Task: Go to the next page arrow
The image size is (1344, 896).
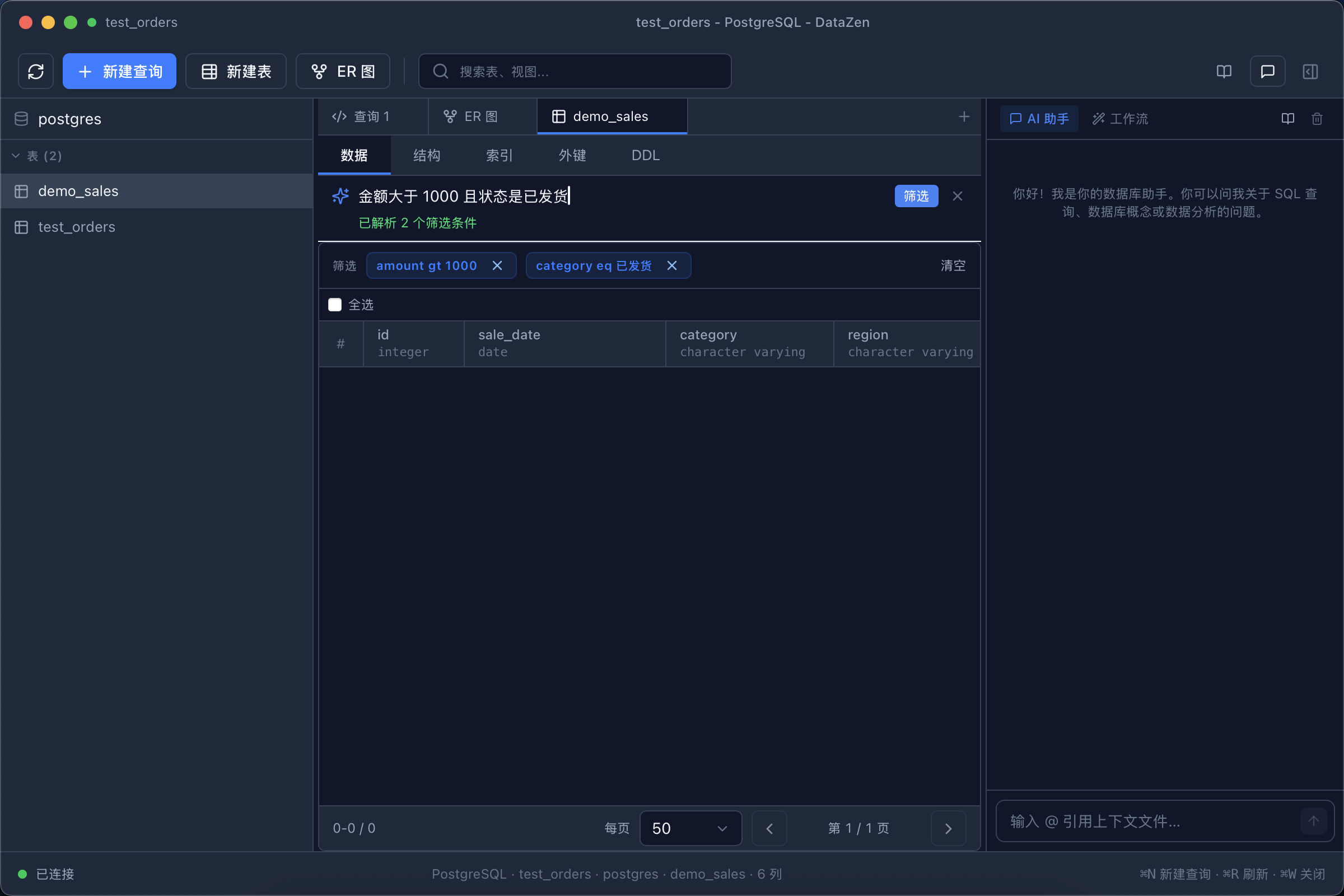Action: point(948,828)
